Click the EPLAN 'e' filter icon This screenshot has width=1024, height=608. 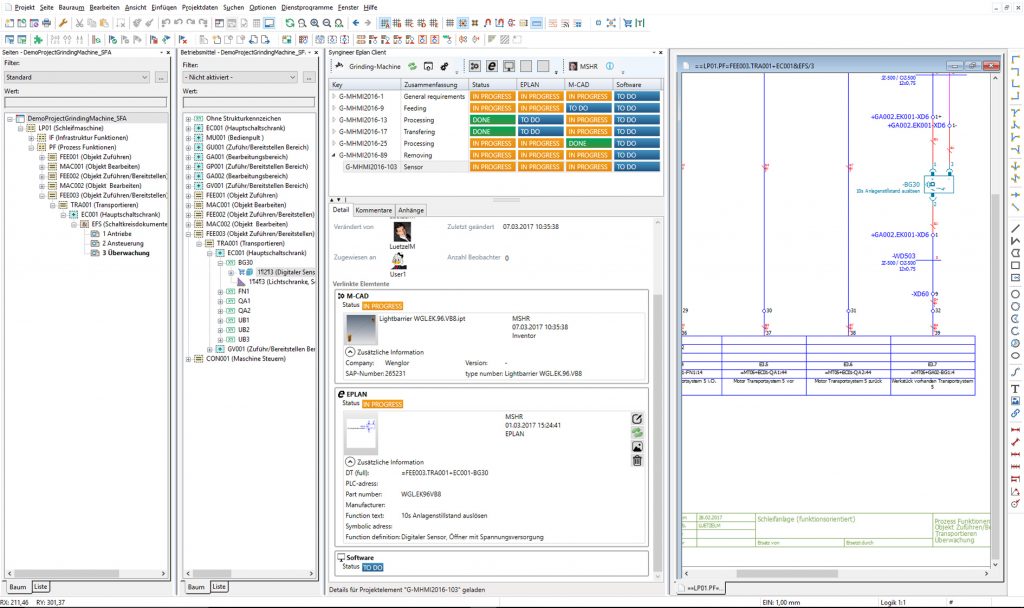(x=492, y=66)
